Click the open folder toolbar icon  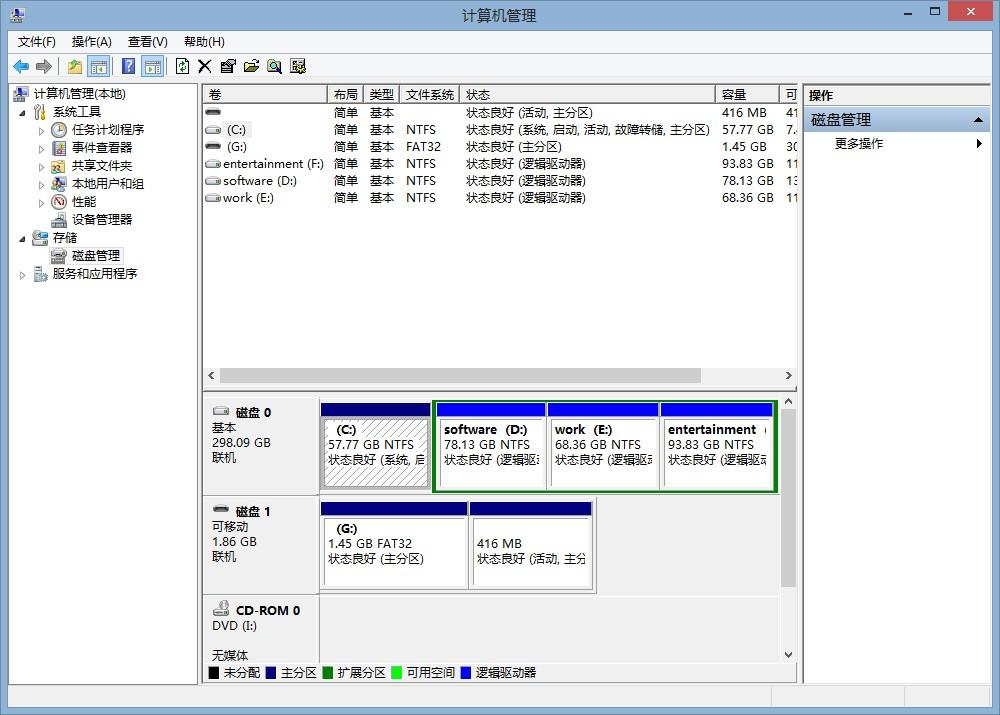(251, 66)
